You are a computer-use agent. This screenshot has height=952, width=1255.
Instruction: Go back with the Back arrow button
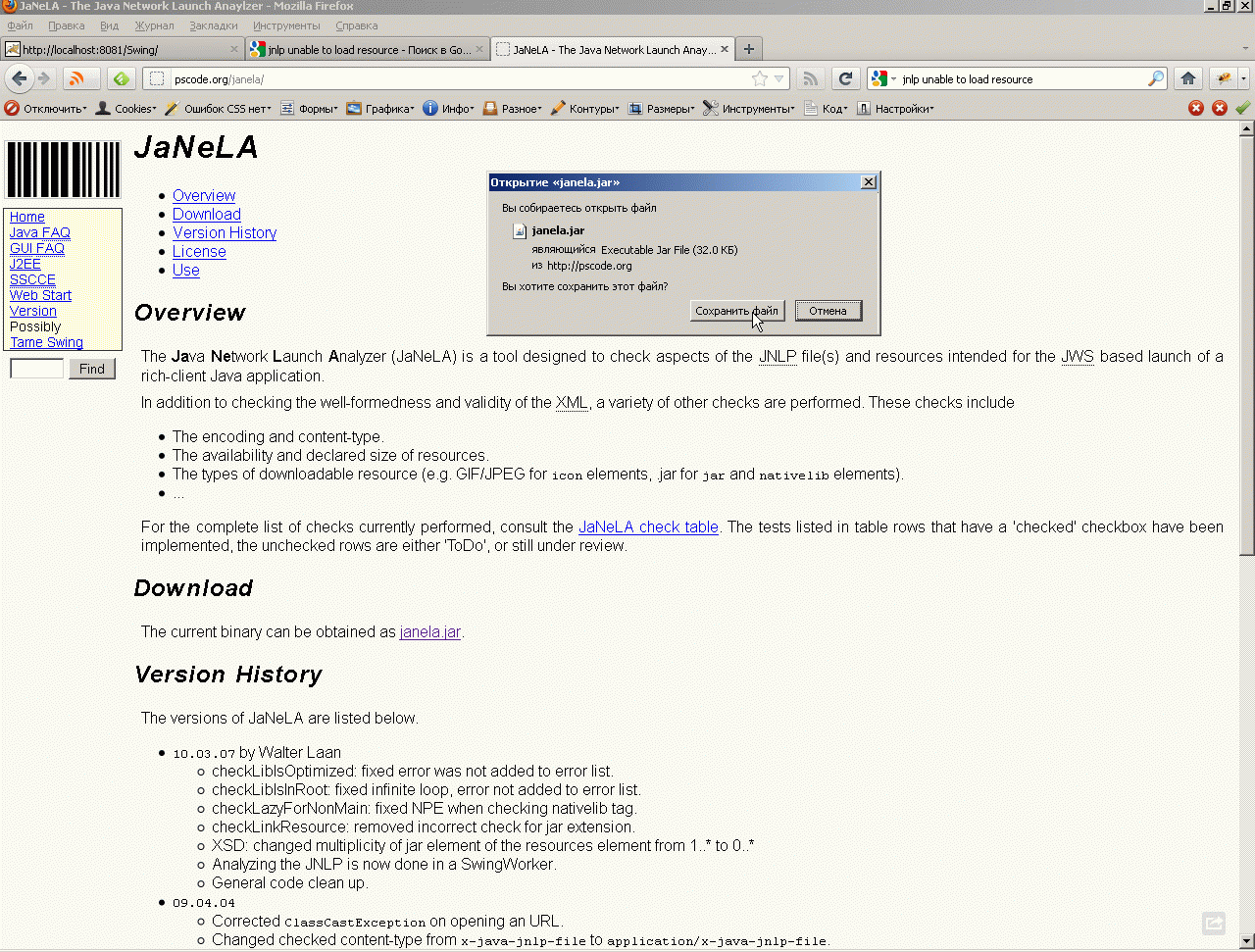[19, 78]
